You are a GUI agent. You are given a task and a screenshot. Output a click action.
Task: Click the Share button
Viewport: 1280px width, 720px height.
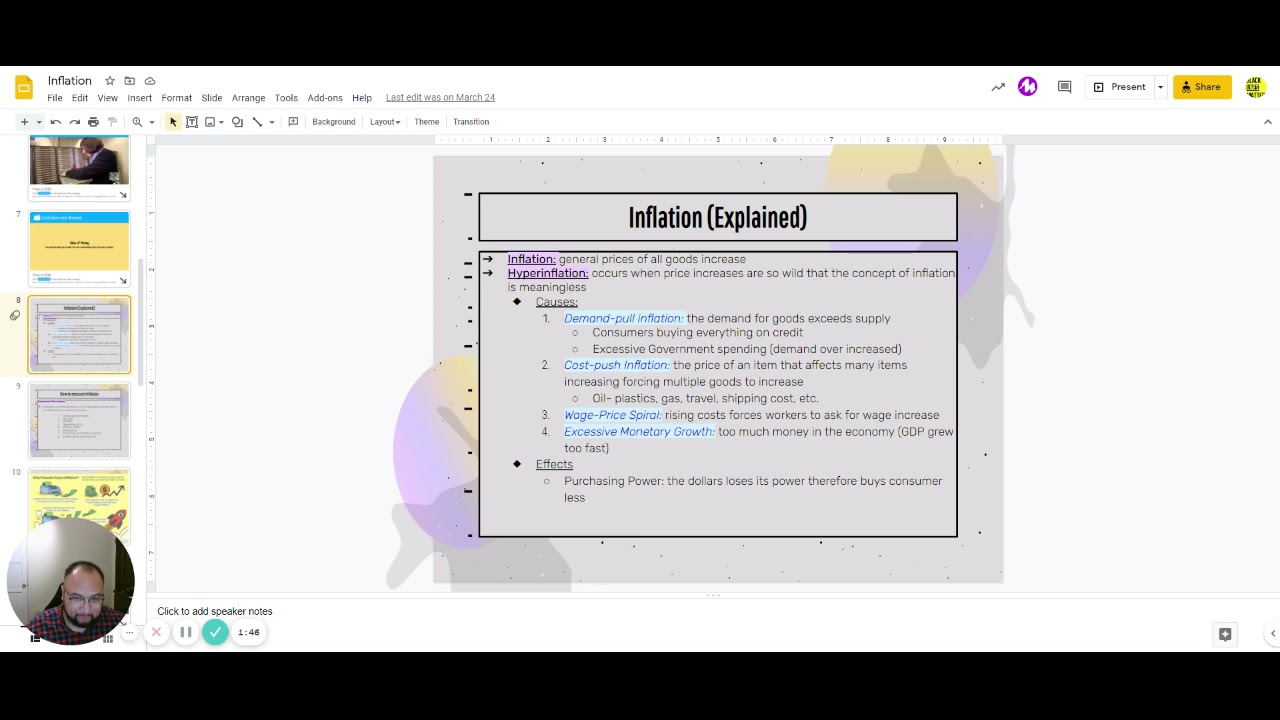1202,87
